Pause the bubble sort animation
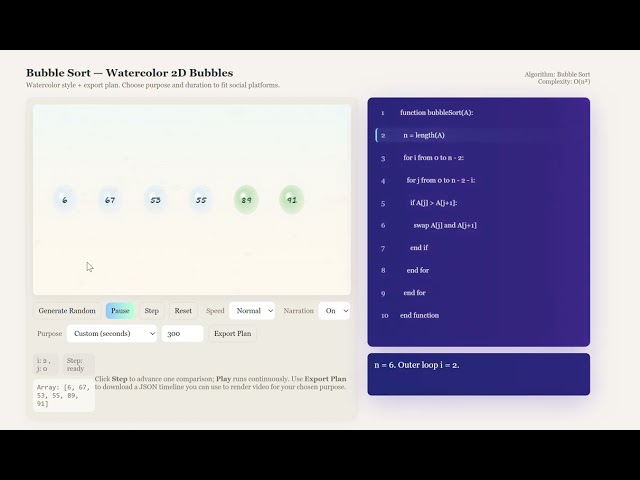 pyautogui.click(x=120, y=311)
